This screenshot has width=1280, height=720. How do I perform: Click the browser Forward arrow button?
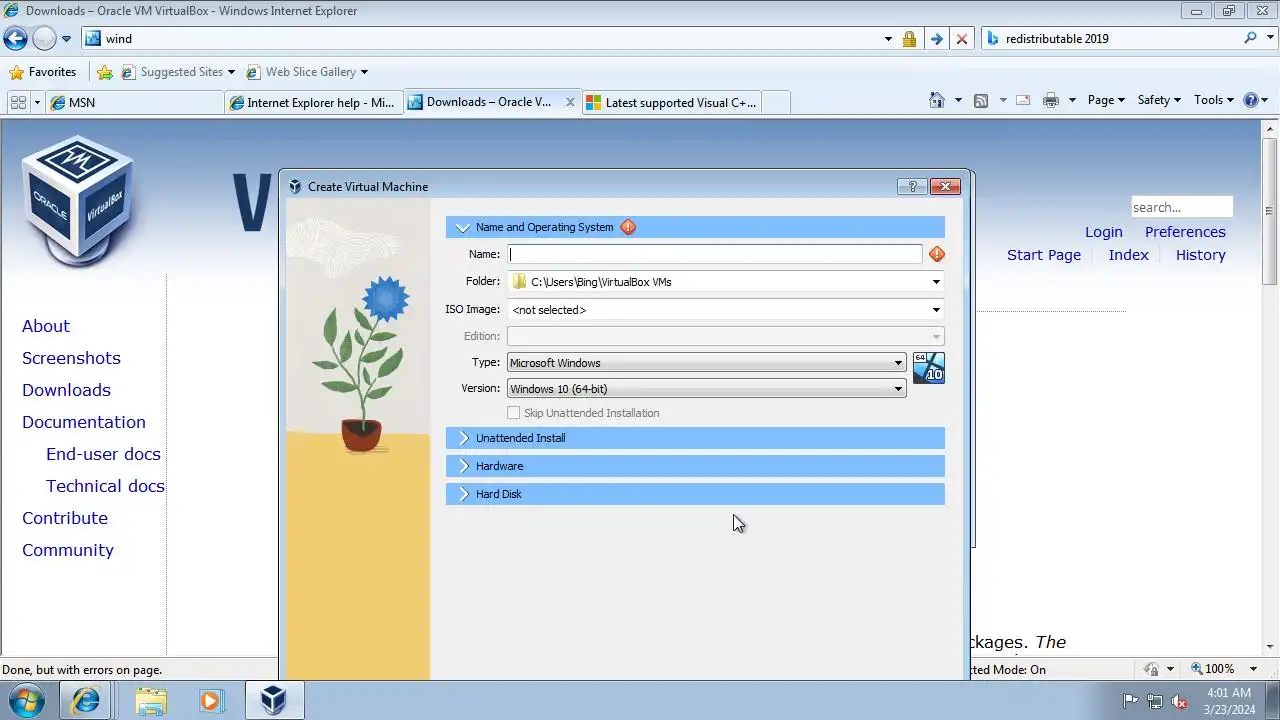(x=44, y=39)
